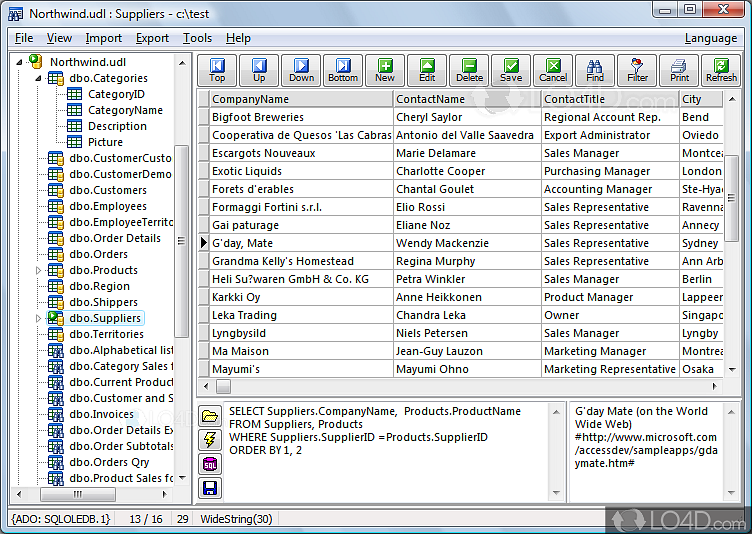This screenshot has height=534, width=752.
Task: Open SQL file with the folder icon
Action: [210, 416]
